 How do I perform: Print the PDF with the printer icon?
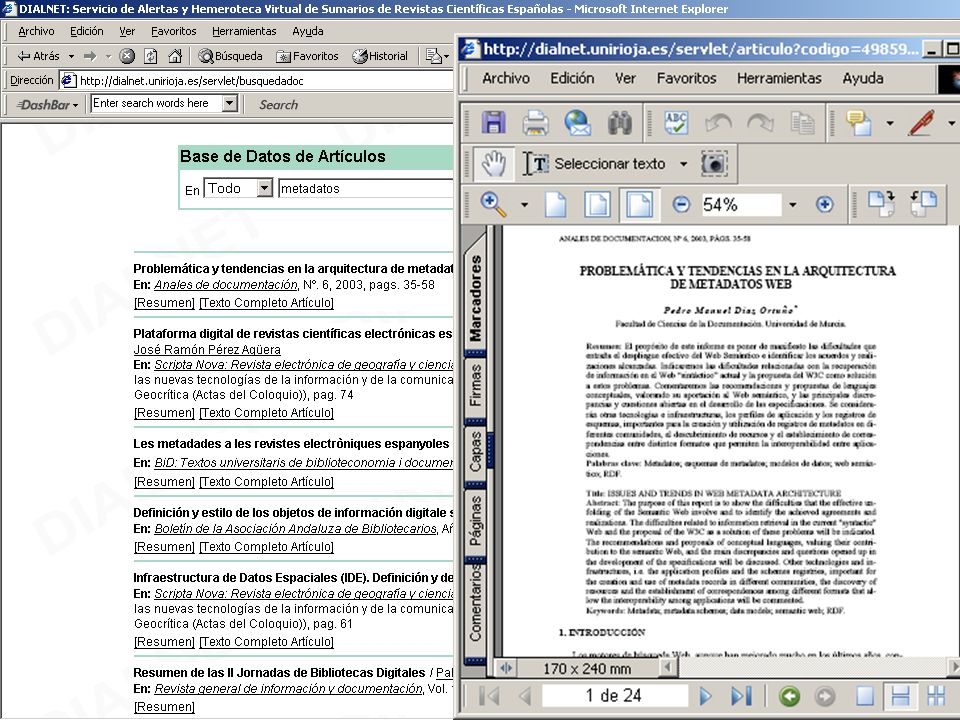pos(535,122)
